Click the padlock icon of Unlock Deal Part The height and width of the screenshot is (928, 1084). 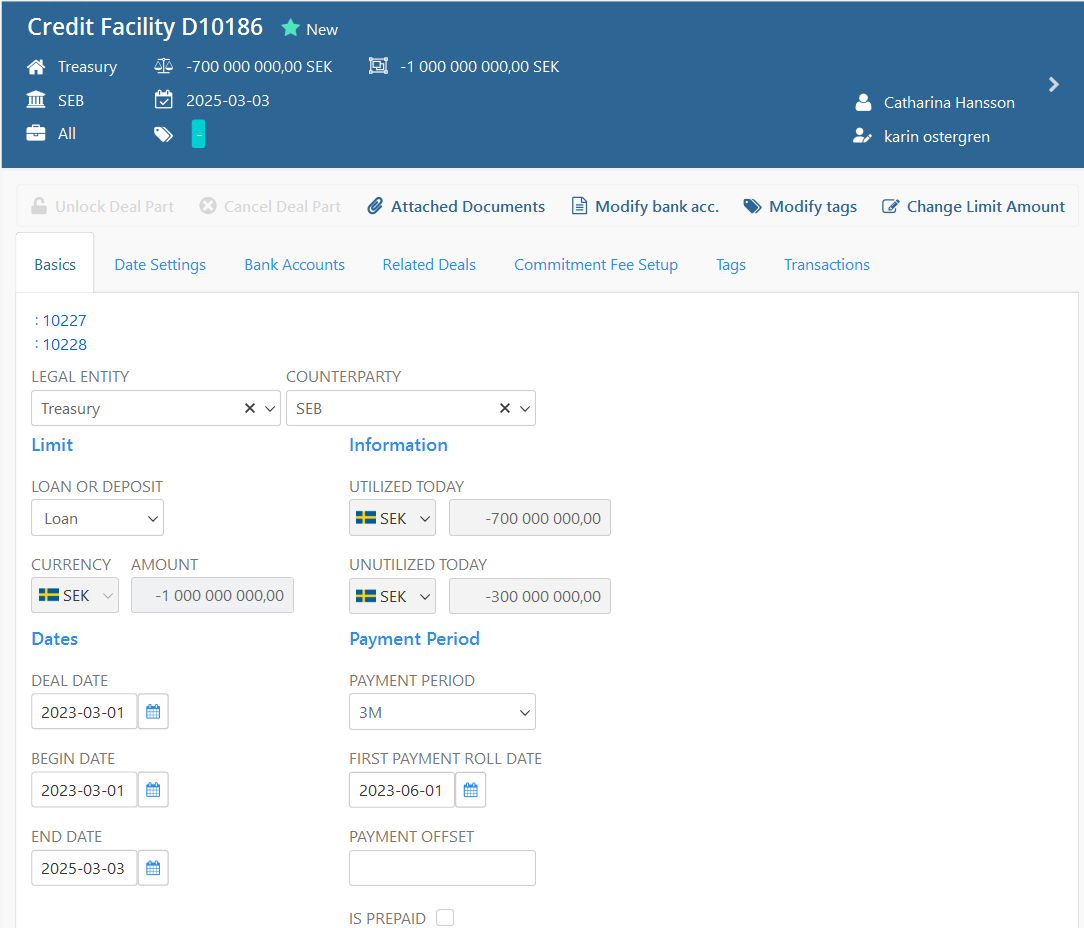(x=39, y=206)
